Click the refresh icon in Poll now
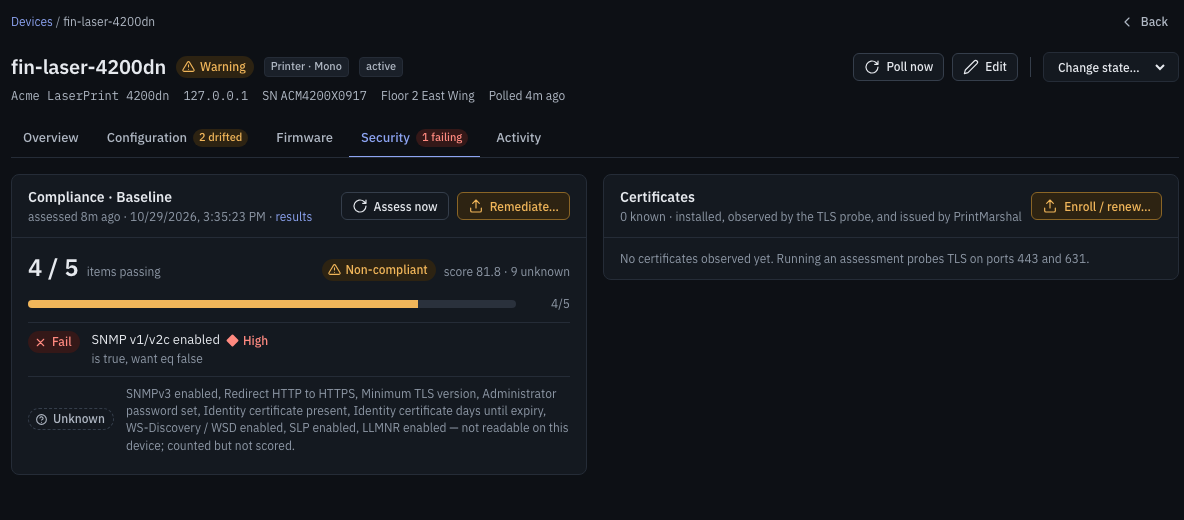The width and height of the screenshot is (1184, 520). 871,67
